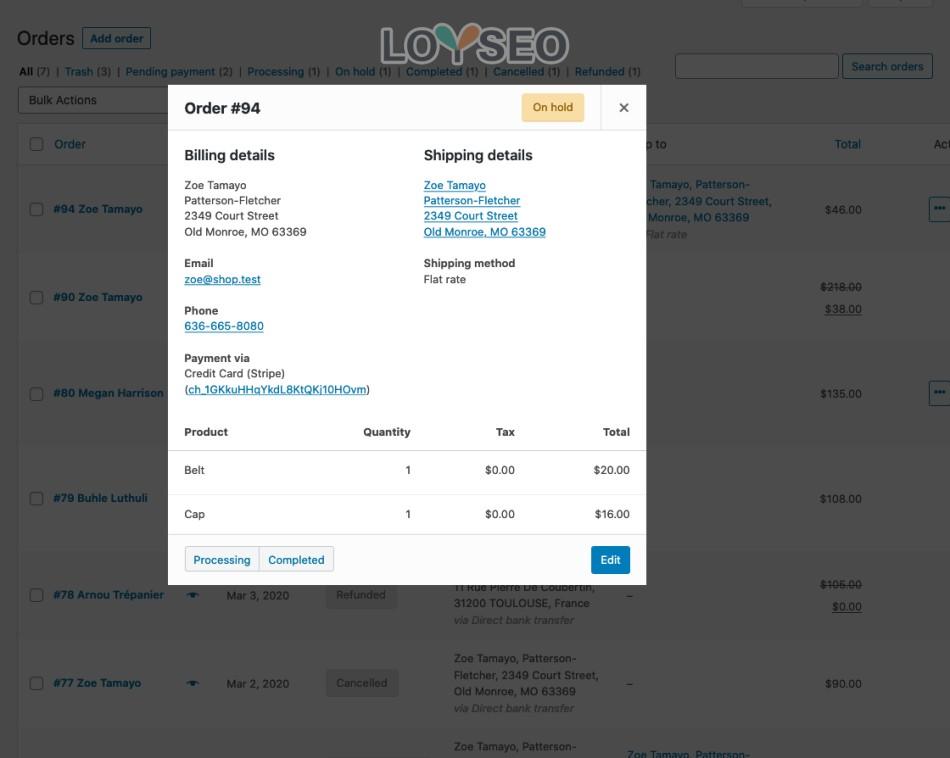Image resolution: width=950 pixels, height=758 pixels.
Task: Select checkbox for order #77 Zoe Tamayo
Action: coord(36,683)
